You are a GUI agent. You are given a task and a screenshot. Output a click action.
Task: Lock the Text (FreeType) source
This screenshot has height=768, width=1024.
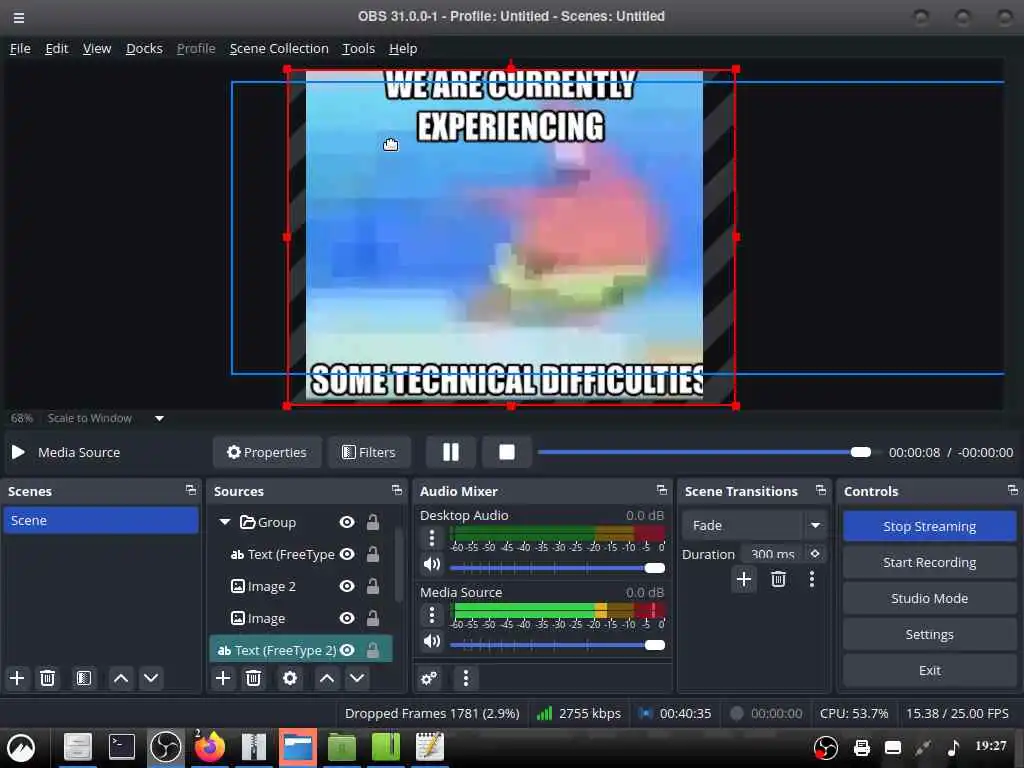point(373,554)
